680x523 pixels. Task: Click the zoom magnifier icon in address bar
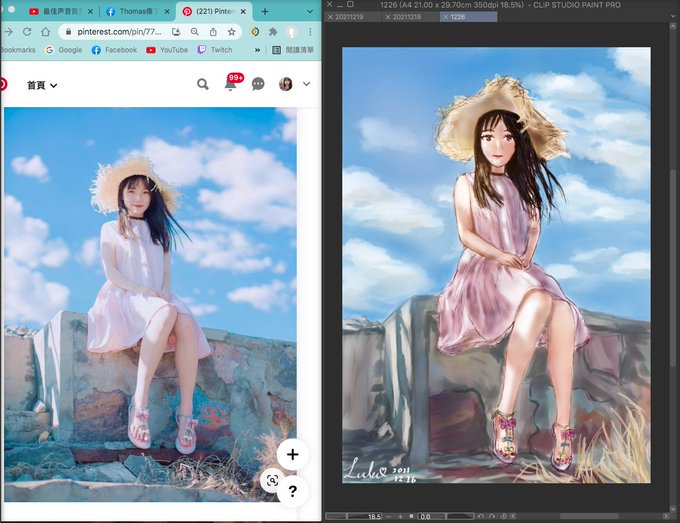(195, 32)
